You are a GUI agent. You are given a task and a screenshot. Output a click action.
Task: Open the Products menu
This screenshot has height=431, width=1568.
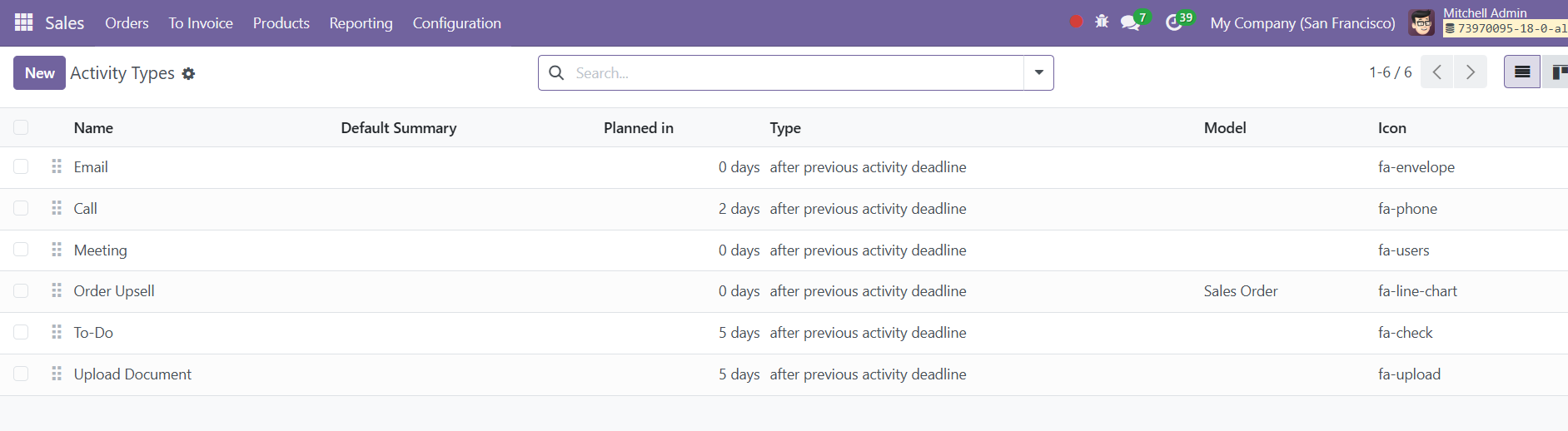(x=281, y=23)
